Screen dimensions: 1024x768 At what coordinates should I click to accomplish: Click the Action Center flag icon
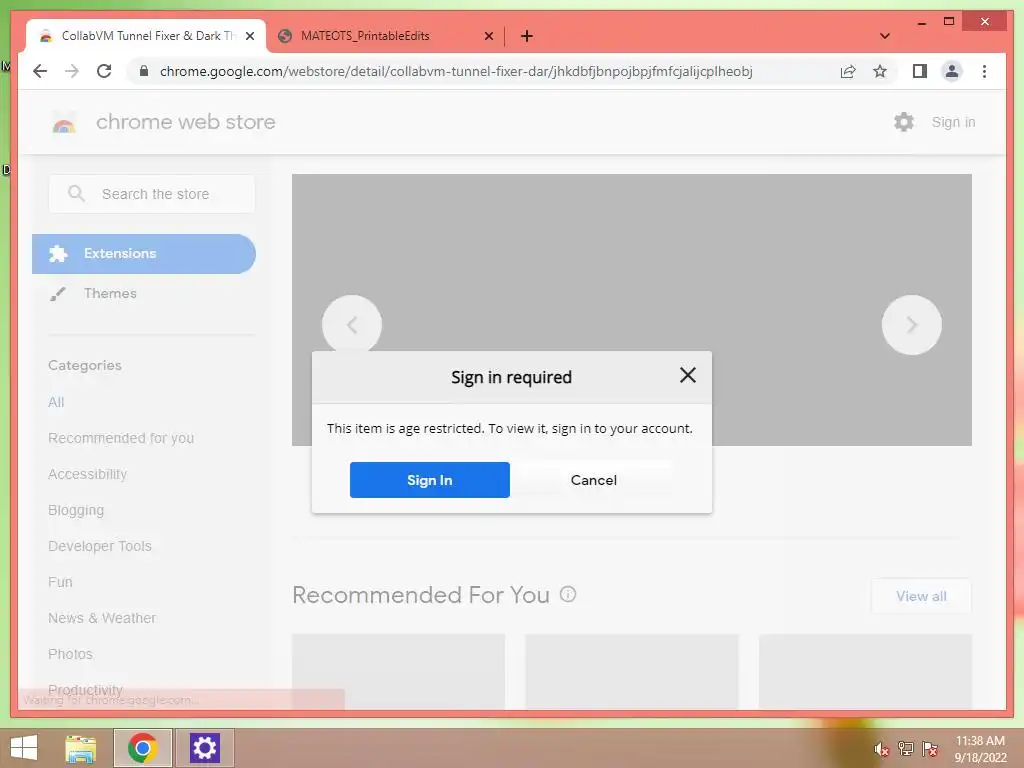pyautogui.click(x=930, y=748)
